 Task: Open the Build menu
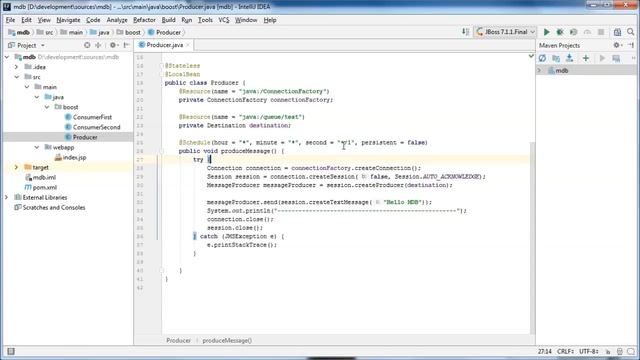168,20
